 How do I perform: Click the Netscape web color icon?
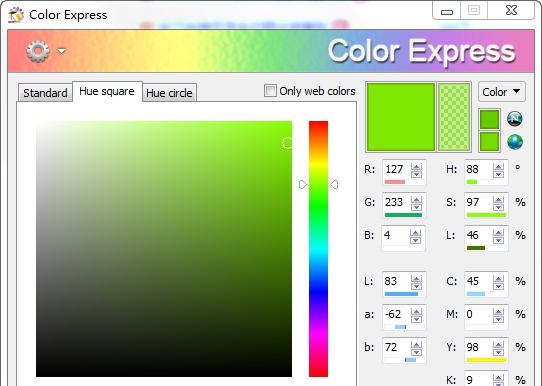click(515, 119)
